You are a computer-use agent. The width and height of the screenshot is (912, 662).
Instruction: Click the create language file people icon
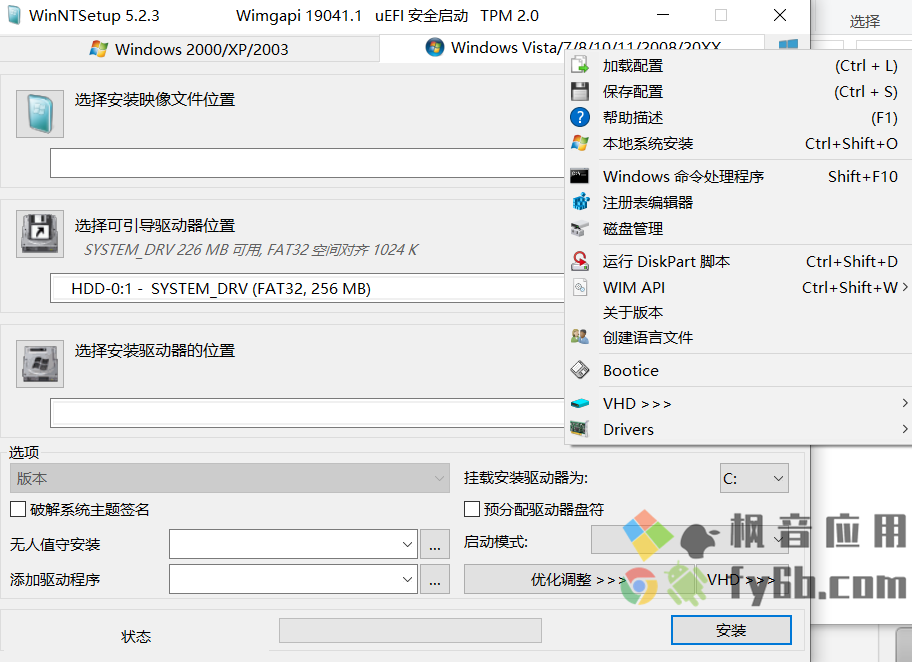point(580,337)
